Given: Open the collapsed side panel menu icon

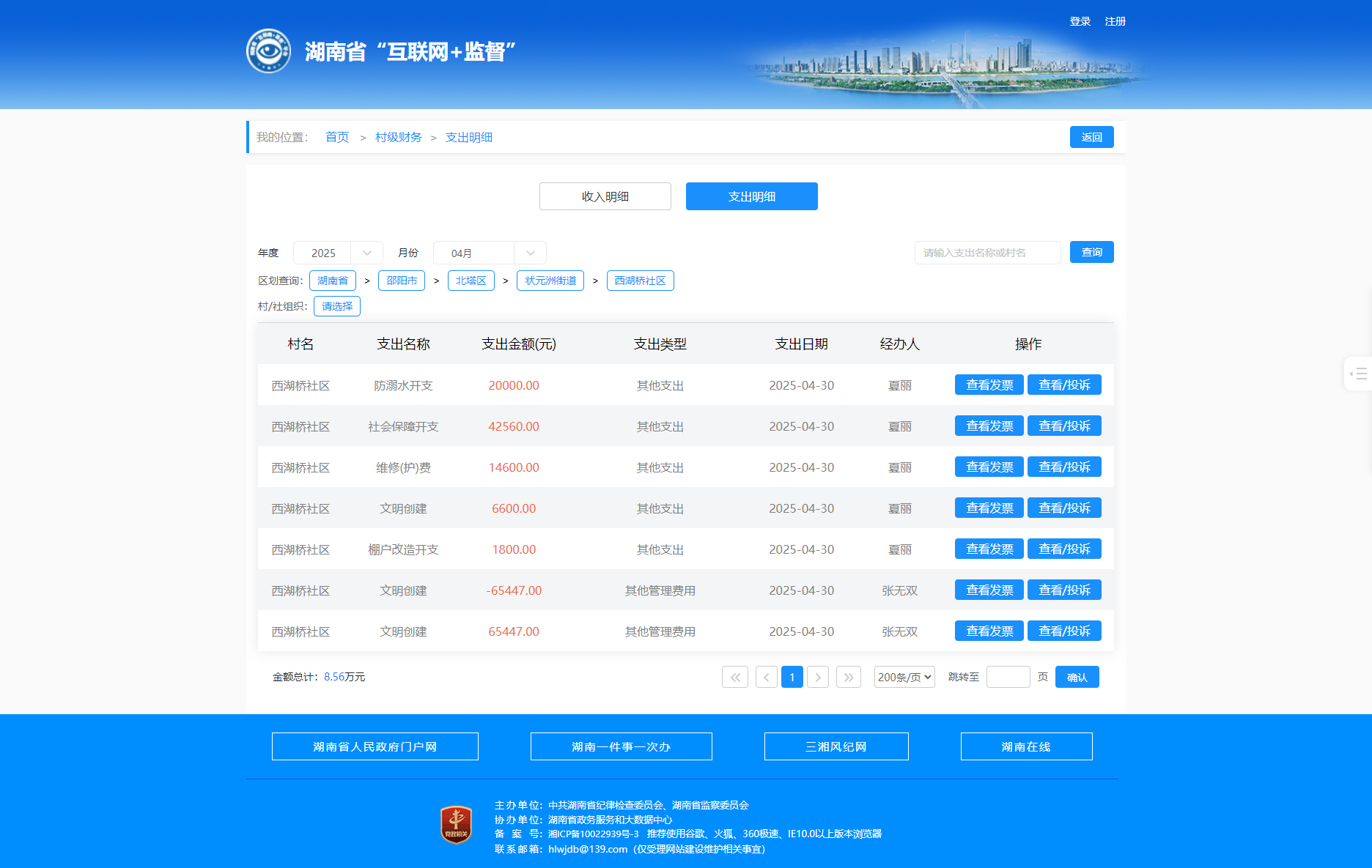Looking at the screenshot, I should click(x=1357, y=374).
